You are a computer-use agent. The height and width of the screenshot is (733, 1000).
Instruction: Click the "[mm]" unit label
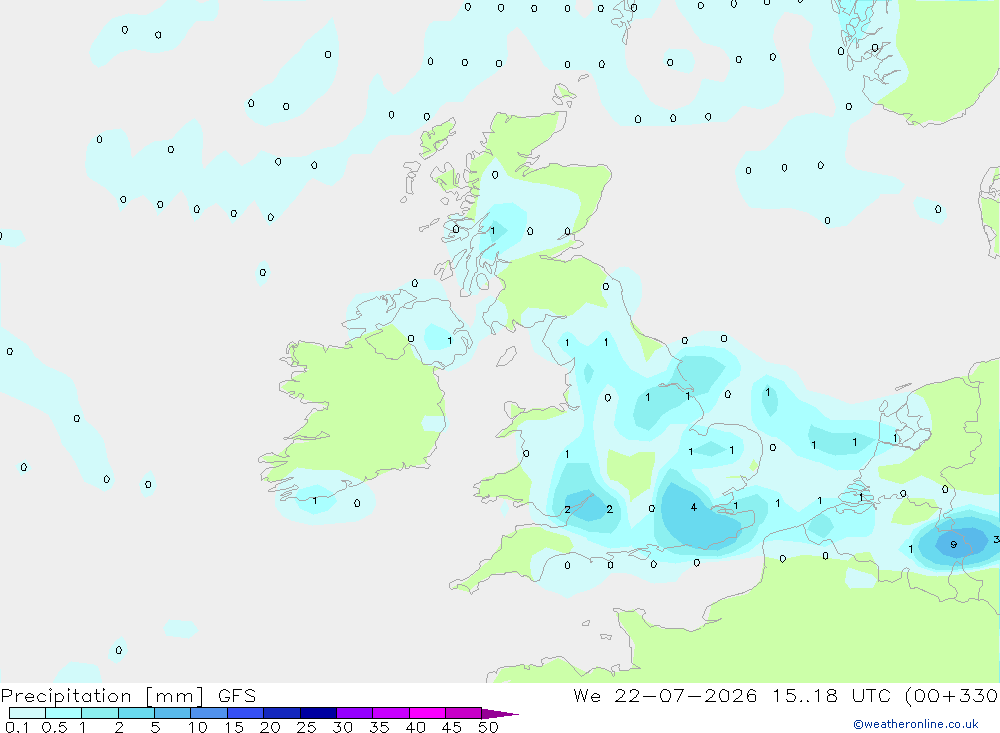coord(175,696)
